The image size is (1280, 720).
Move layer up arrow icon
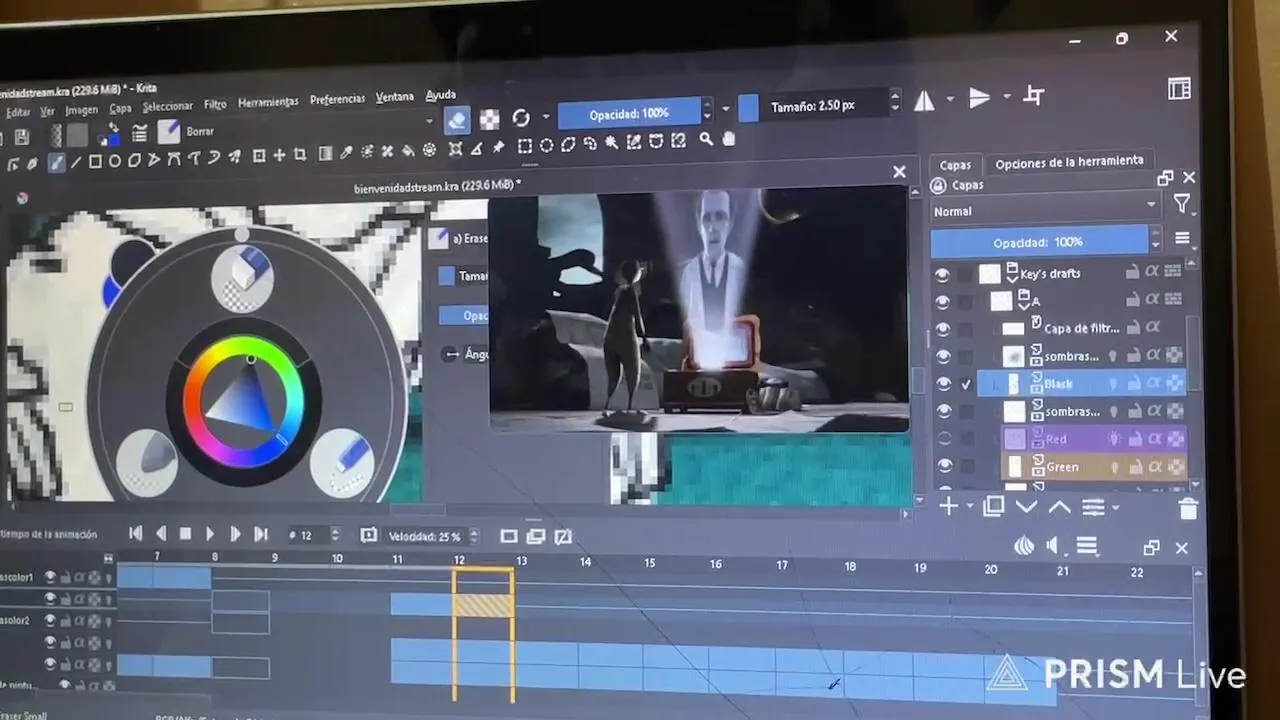[x=1059, y=507]
